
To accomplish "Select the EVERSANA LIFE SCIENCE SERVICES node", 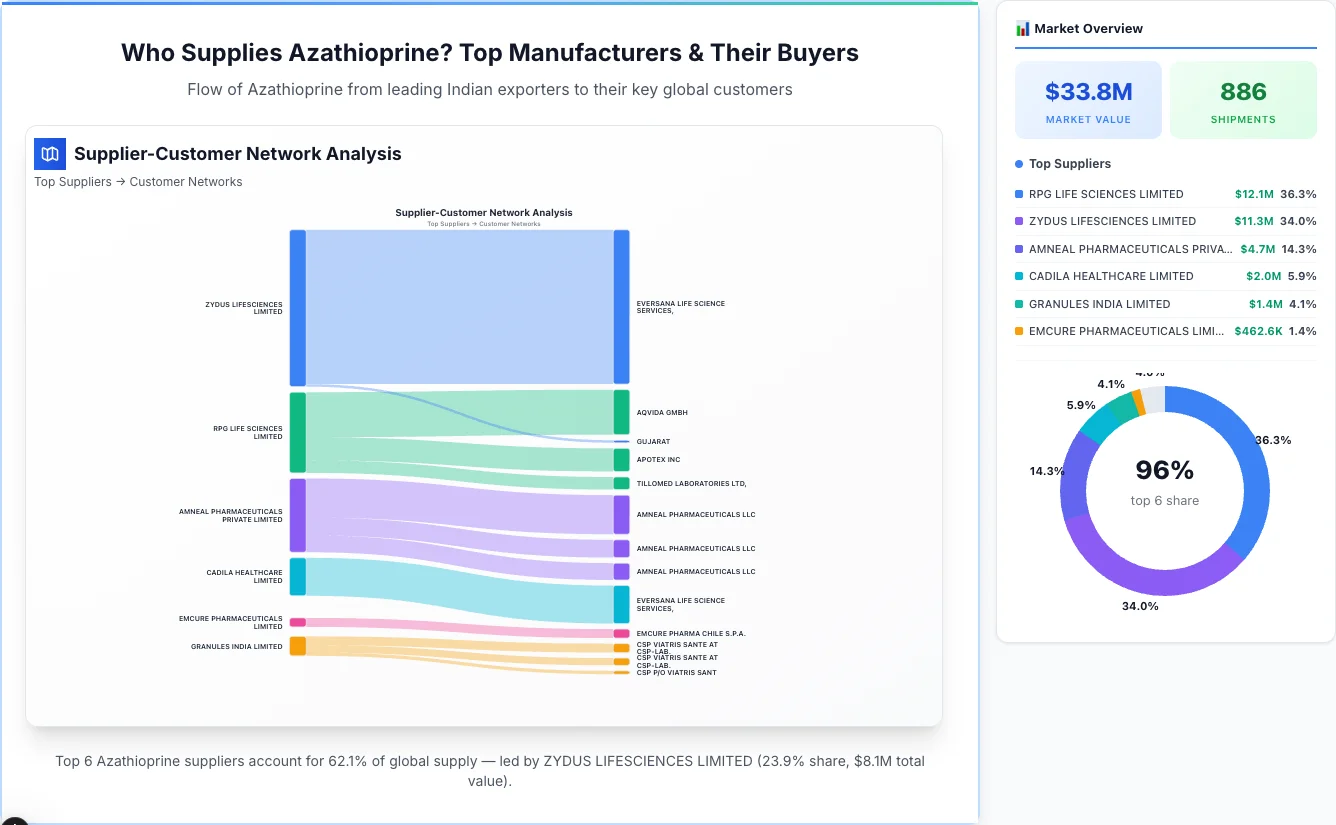I will [x=622, y=305].
